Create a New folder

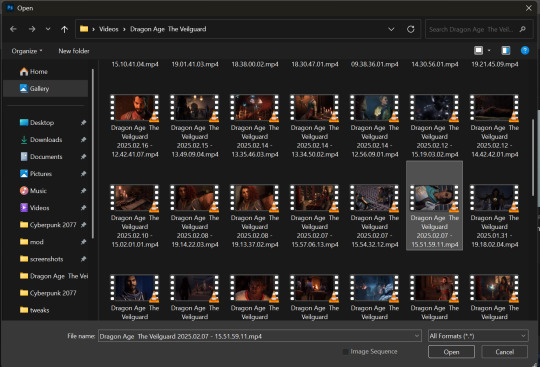(x=74, y=51)
